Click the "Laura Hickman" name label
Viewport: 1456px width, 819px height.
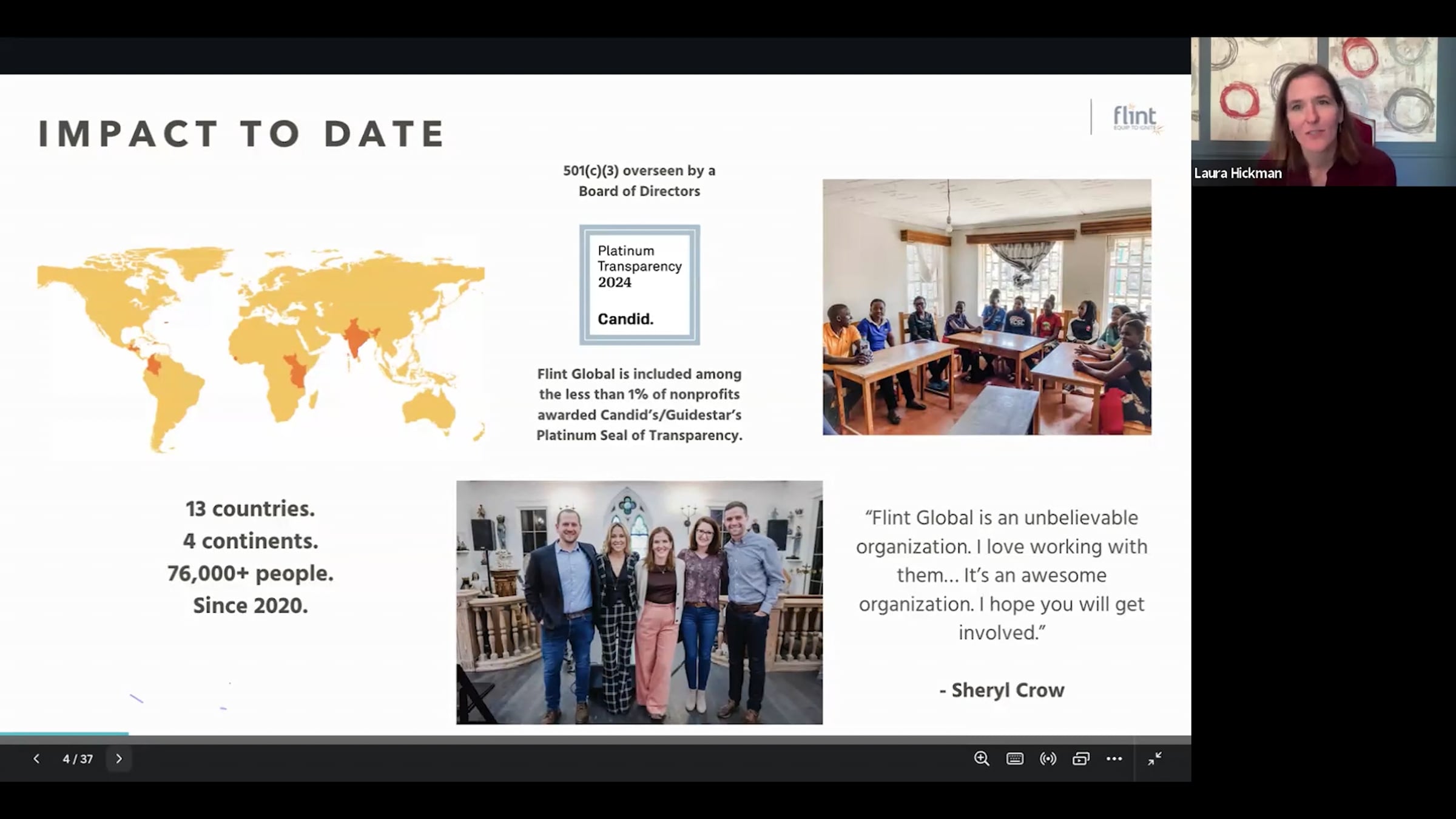1238,174
